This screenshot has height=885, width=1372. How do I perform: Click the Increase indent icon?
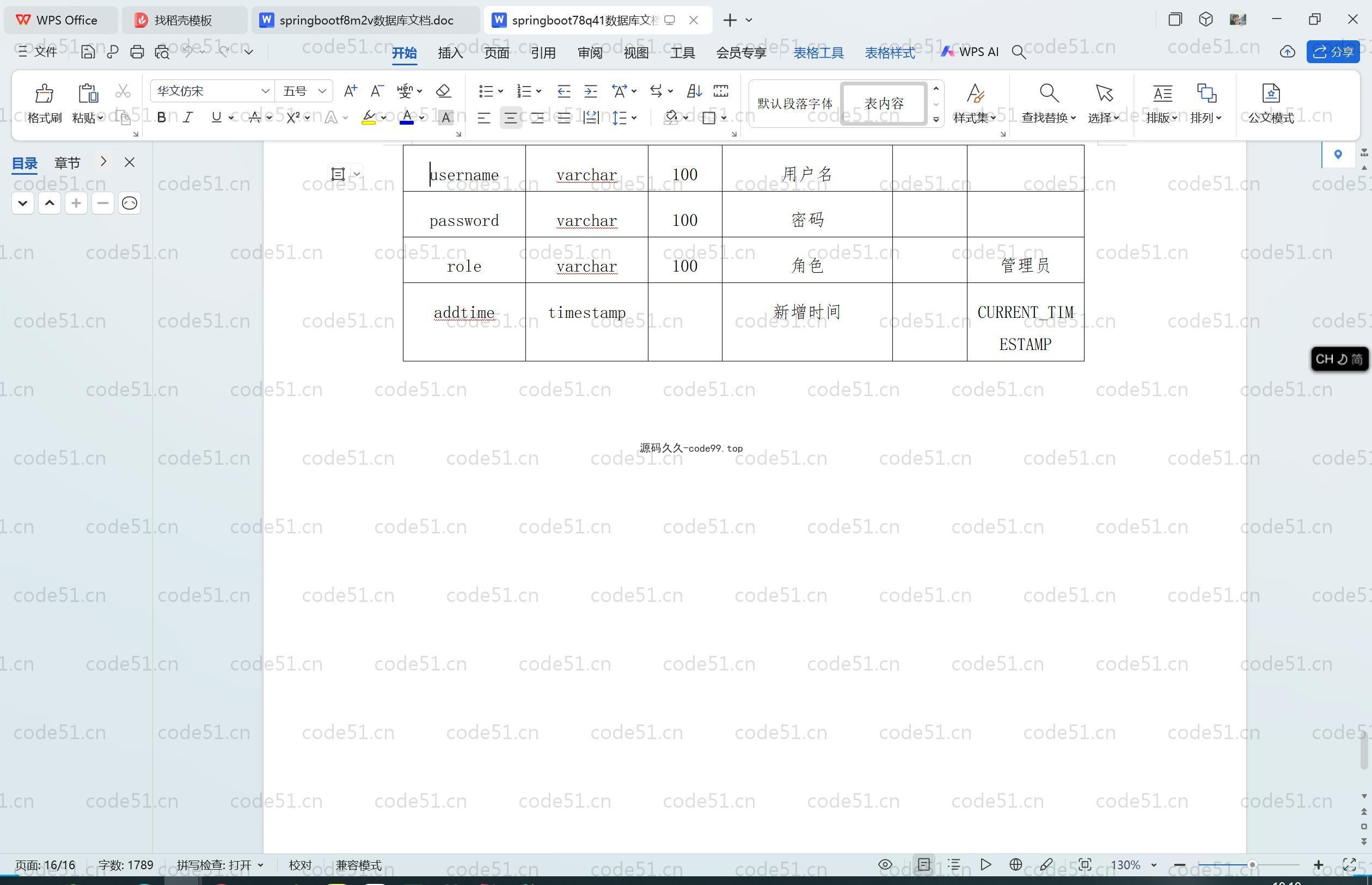tap(590, 91)
